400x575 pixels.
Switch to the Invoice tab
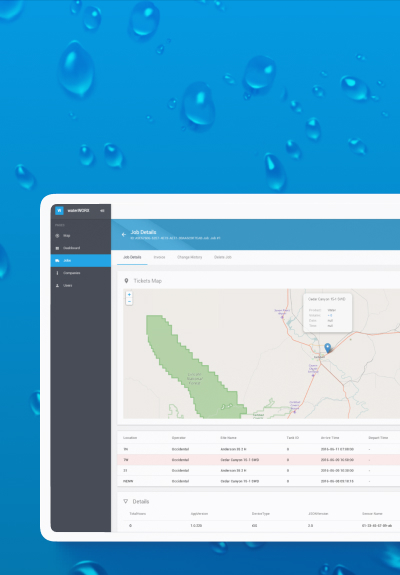159,257
